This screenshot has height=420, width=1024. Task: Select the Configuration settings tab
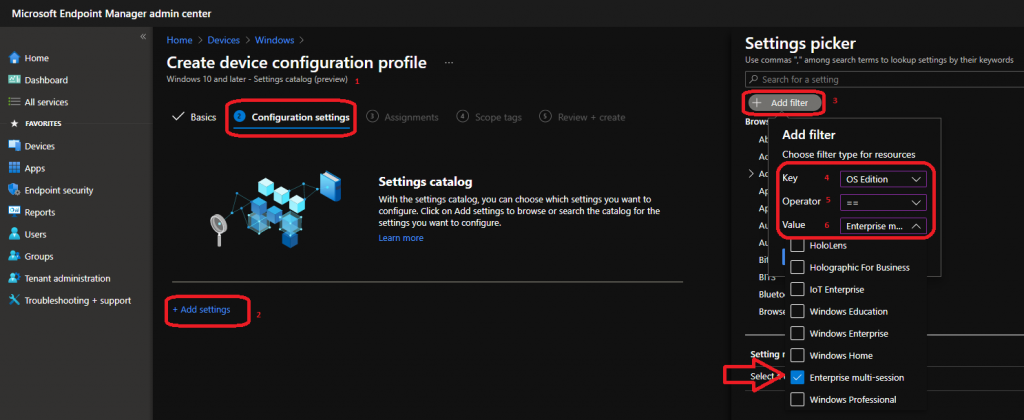[292, 118]
